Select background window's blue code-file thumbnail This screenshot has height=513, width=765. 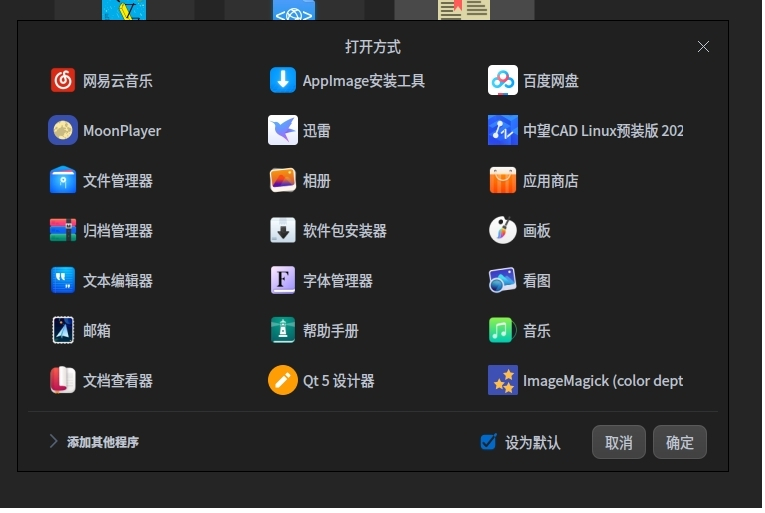(x=294, y=10)
